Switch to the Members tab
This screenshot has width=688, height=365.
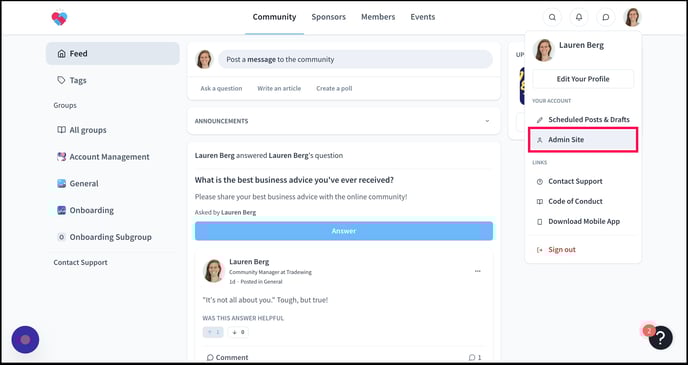pyautogui.click(x=378, y=17)
